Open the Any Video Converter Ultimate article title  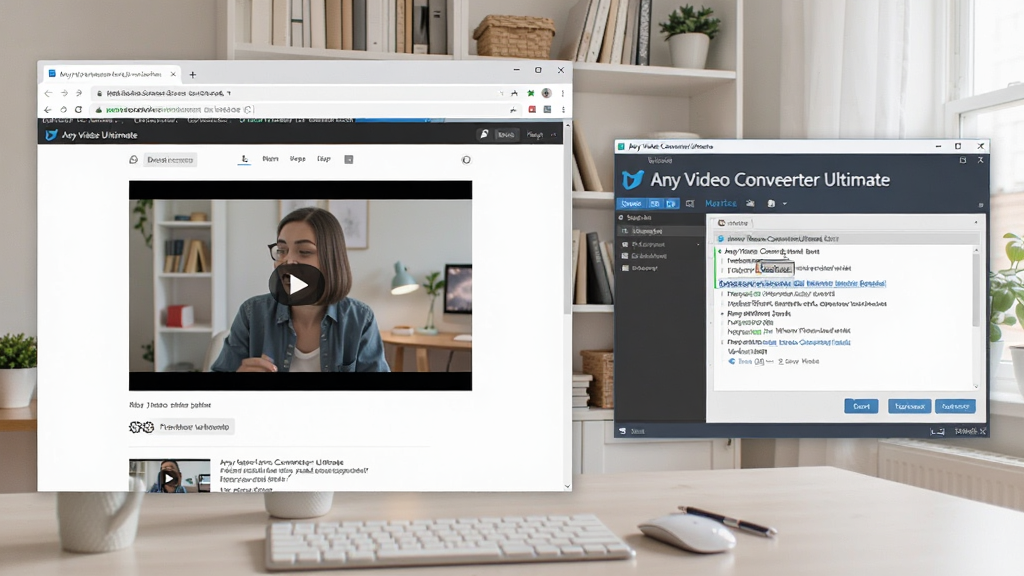pos(281,462)
